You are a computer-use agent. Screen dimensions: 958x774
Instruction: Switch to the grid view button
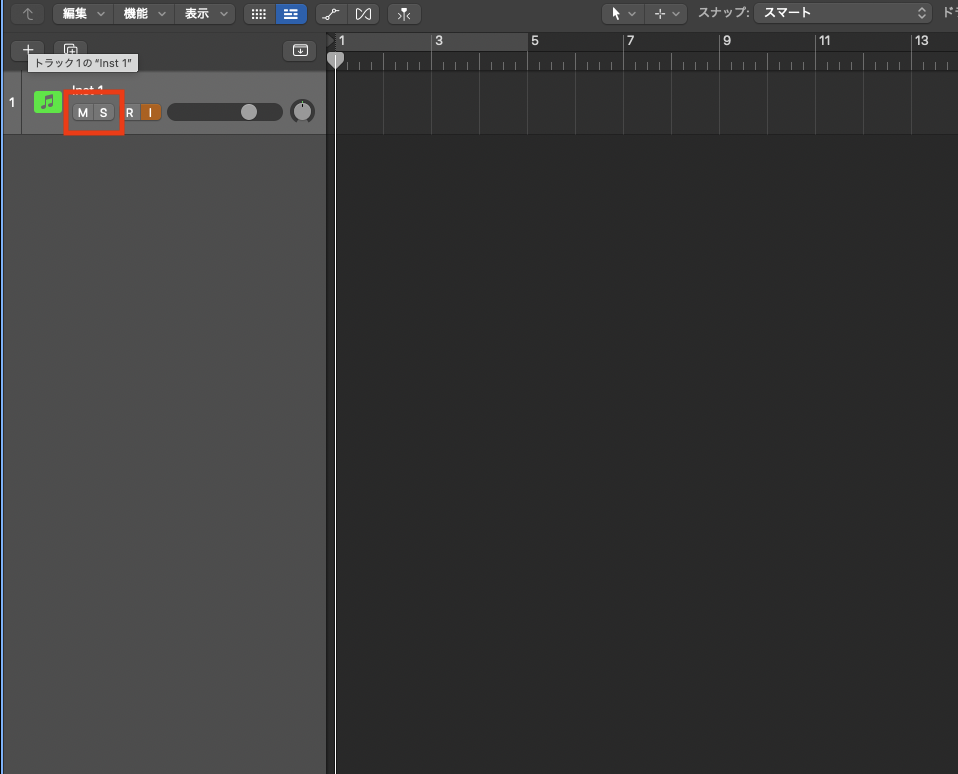tap(258, 14)
